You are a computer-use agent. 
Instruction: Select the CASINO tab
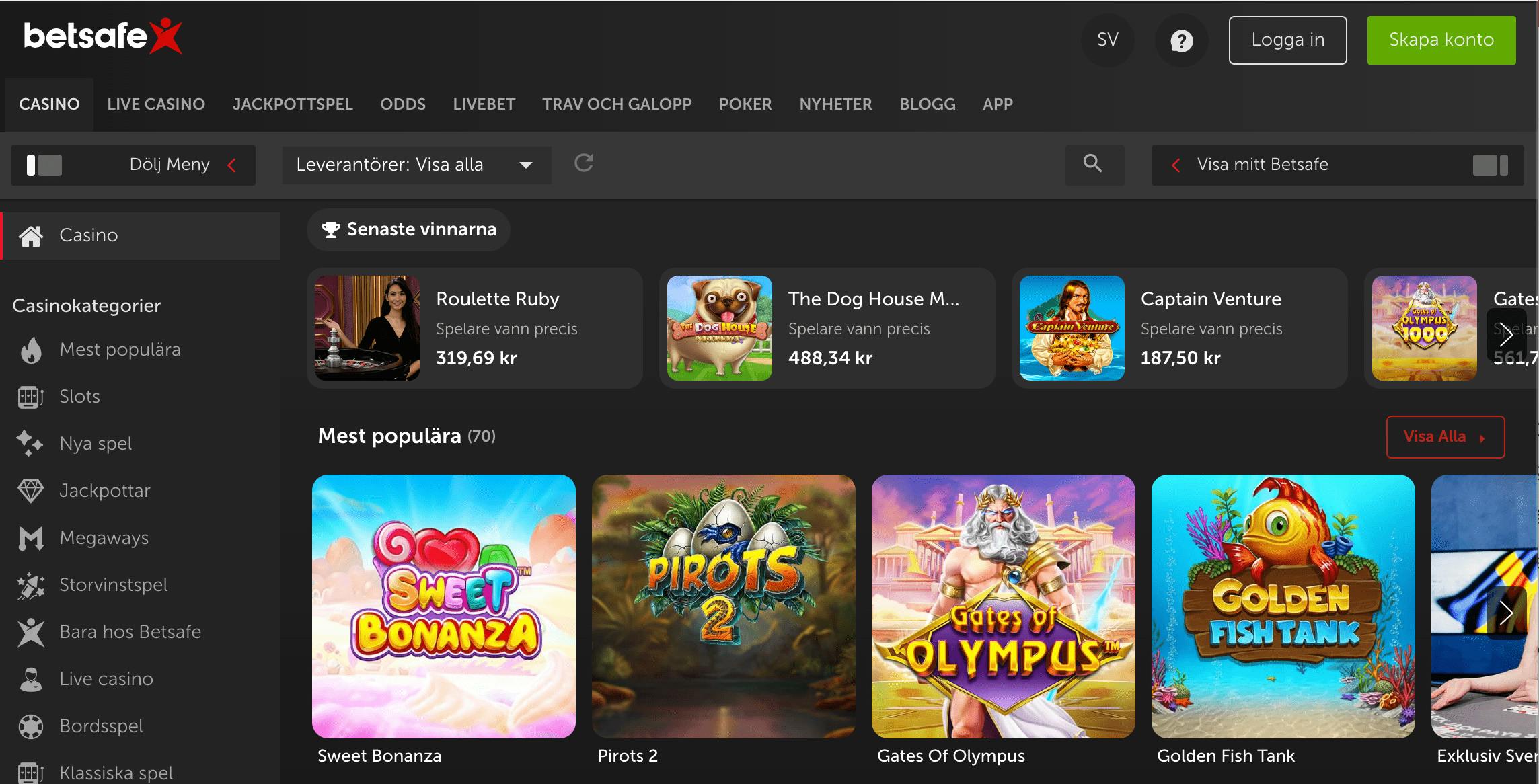[49, 104]
